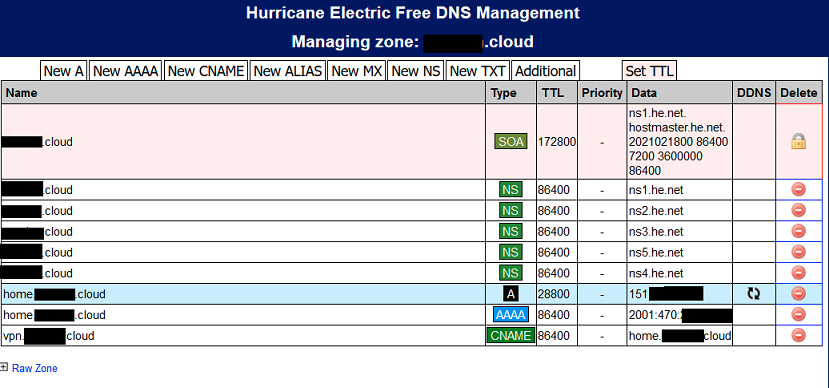This screenshot has width=829, height=388.
Task: Open the Additional records tab
Action: tap(545, 71)
